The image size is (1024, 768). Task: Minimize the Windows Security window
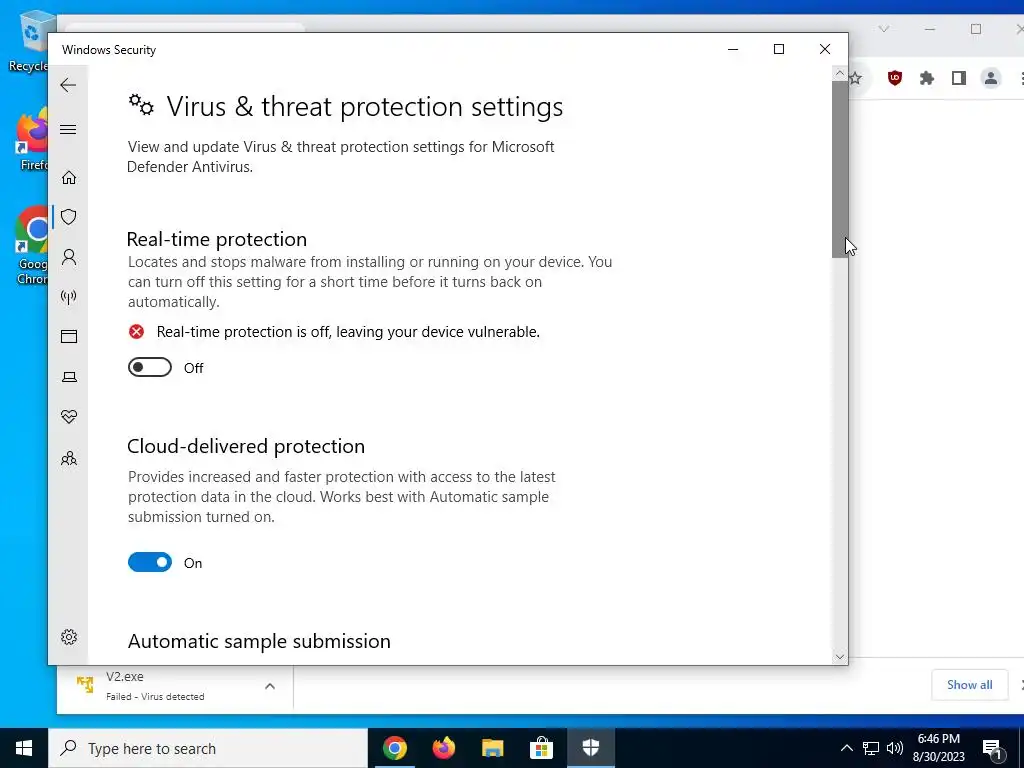733,49
